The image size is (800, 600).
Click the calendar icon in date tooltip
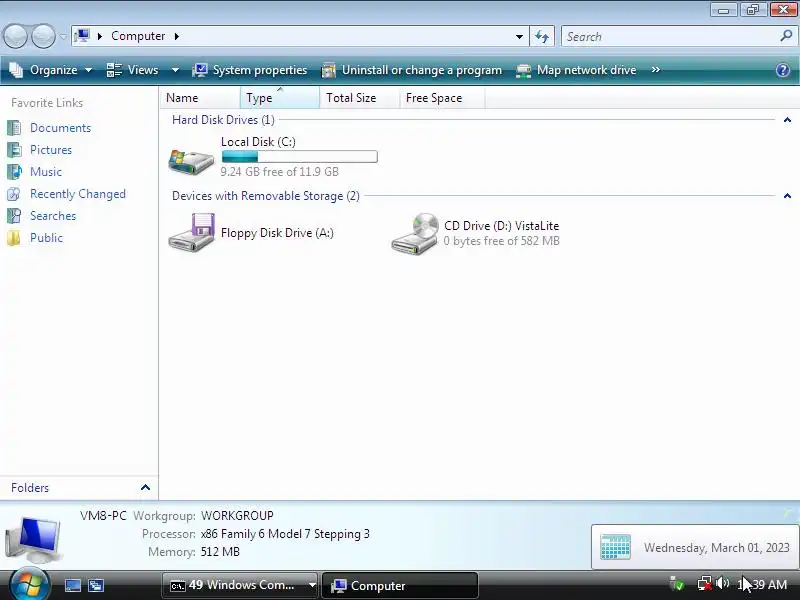[615, 547]
